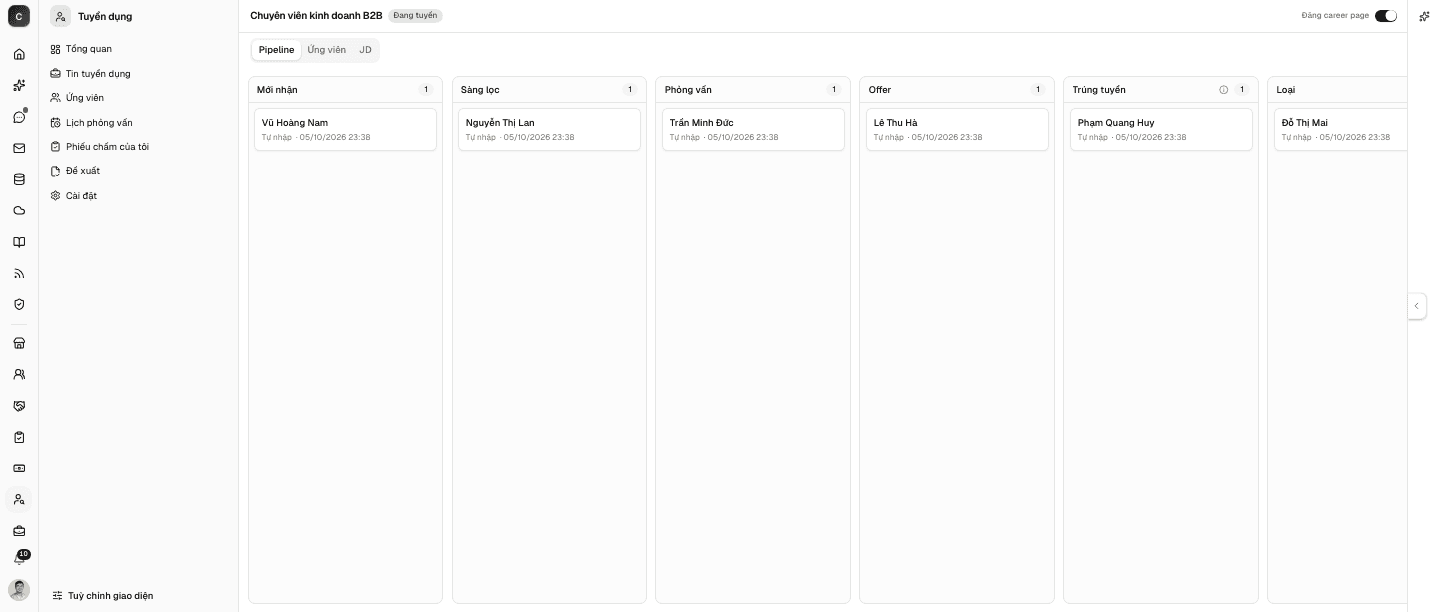Click the sparkle AI icon at top right

click(1424, 16)
